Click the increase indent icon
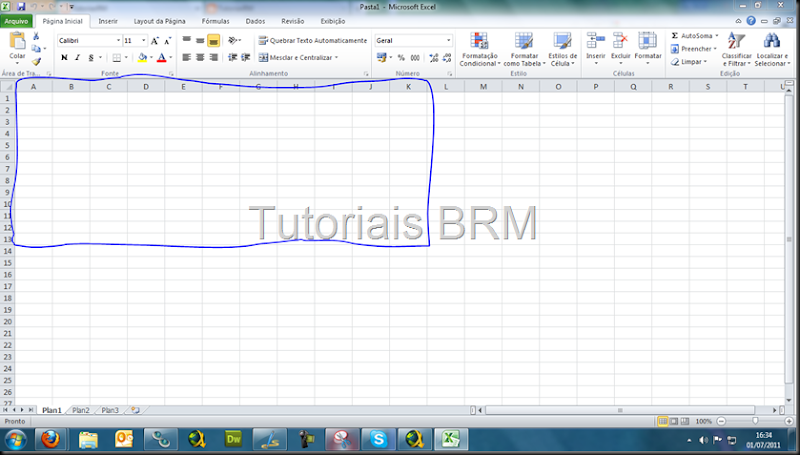The height and width of the screenshot is (455, 800). point(245,57)
